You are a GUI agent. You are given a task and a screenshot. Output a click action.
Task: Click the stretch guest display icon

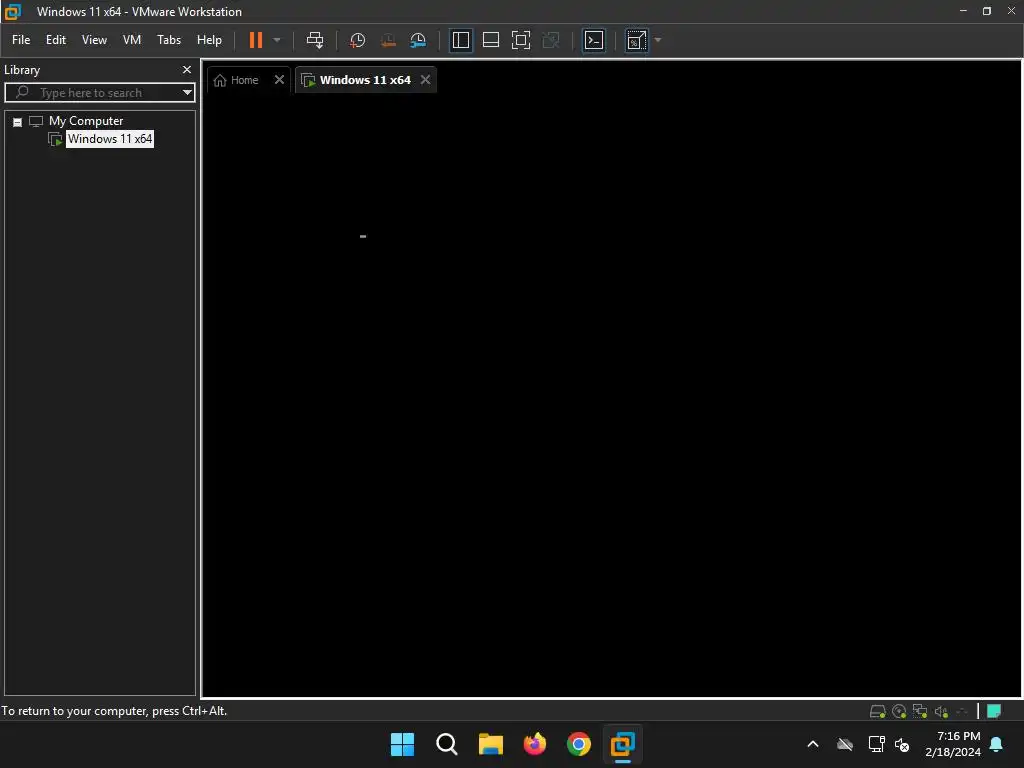(636, 40)
